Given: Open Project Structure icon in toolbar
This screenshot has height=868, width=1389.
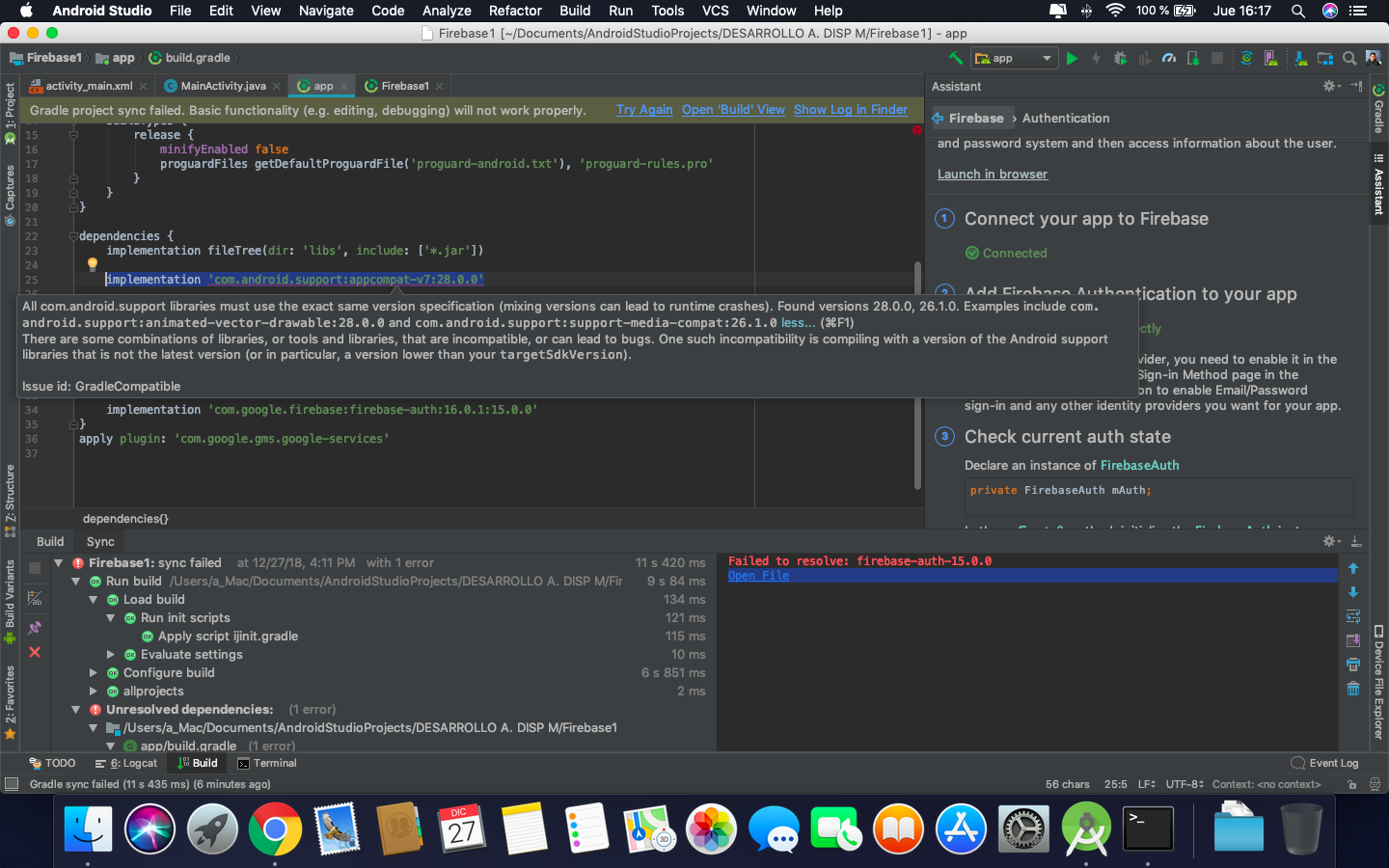Looking at the screenshot, I should point(1325,58).
